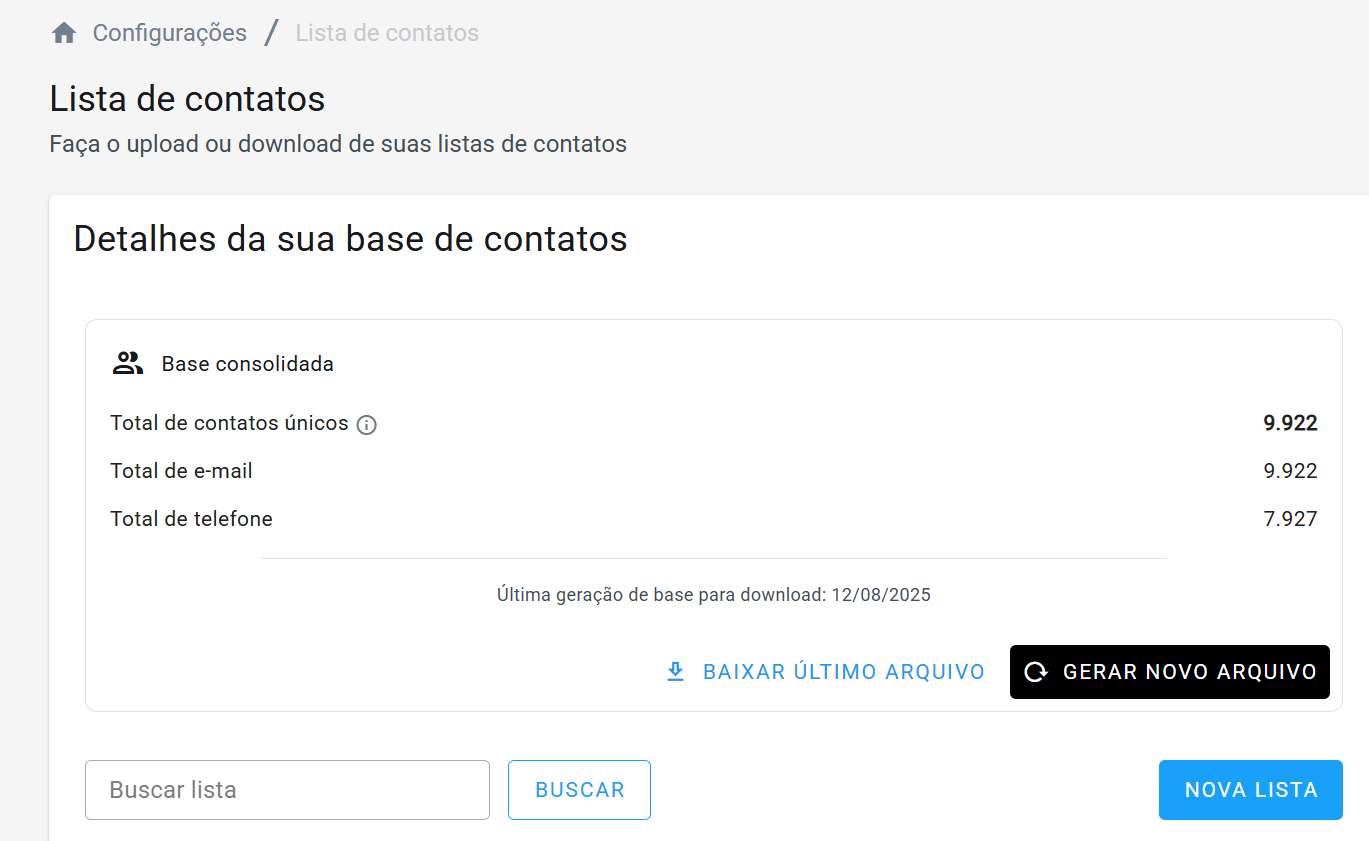This screenshot has width=1369, height=841.
Task: Click the 7.927 phone total value
Action: tap(1290, 519)
